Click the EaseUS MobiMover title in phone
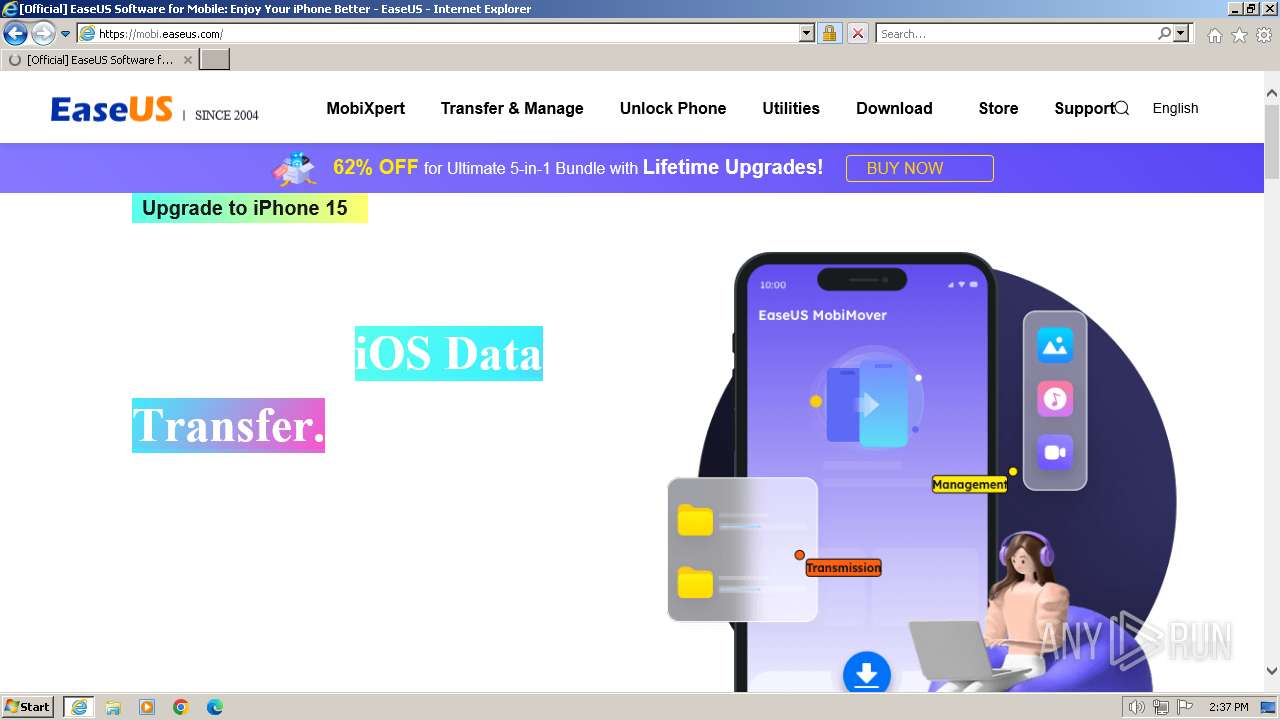Screen dimensions: 1280x720 [x=822, y=315]
